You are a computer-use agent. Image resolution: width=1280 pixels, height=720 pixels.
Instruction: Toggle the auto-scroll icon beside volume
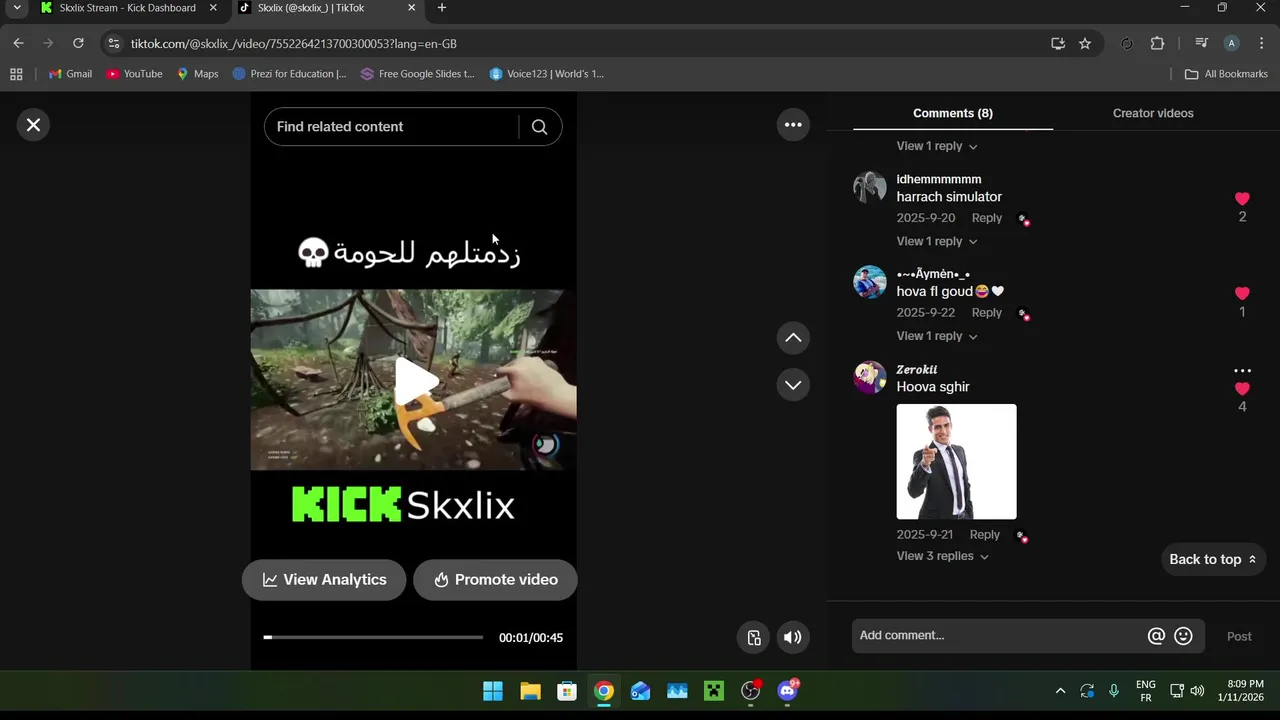(755, 637)
